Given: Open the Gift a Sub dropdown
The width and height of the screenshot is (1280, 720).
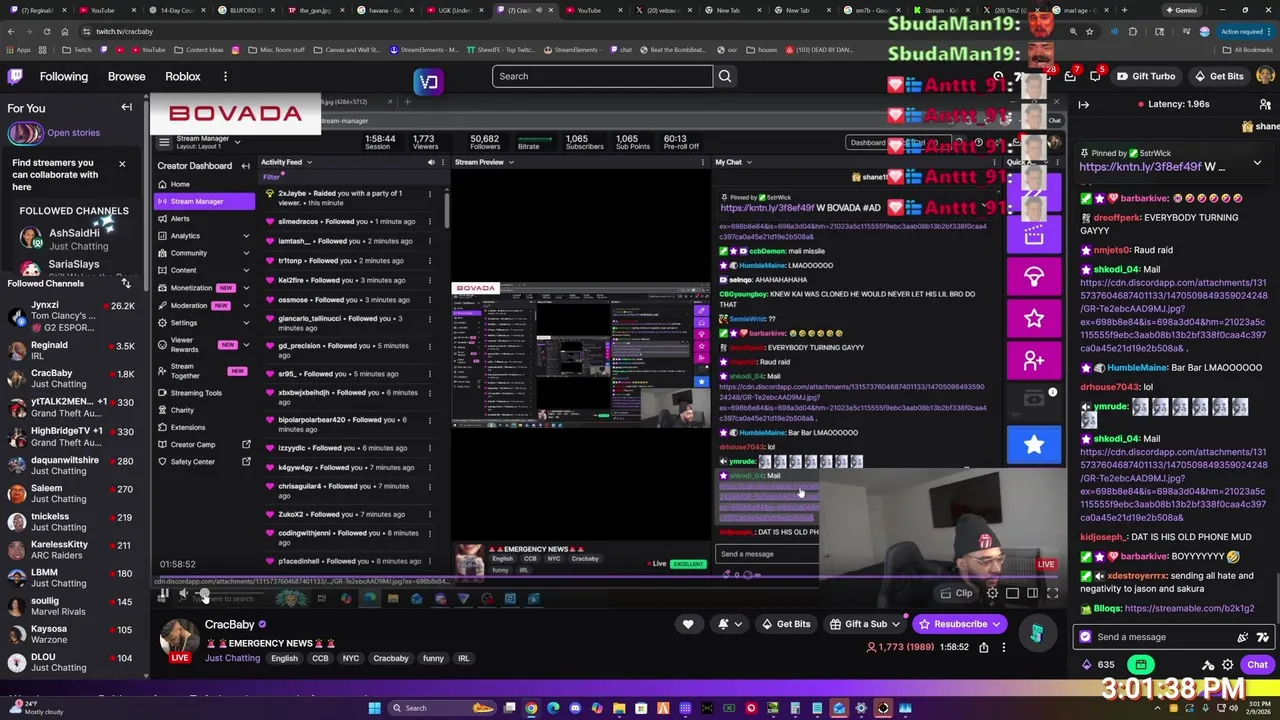Looking at the screenshot, I should [866, 624].
